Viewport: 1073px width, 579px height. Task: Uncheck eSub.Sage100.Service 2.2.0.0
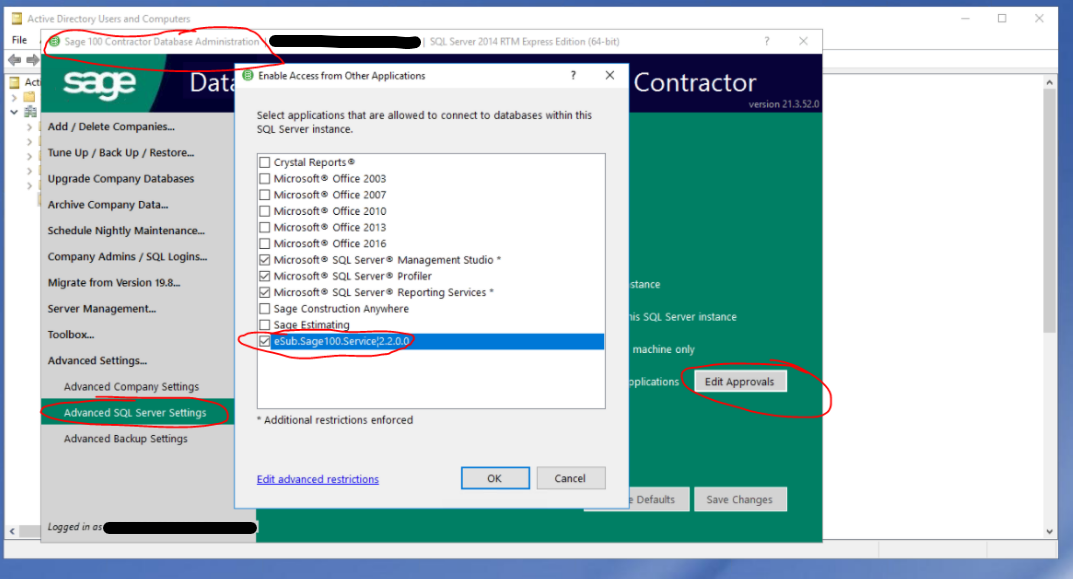point(265,341)
